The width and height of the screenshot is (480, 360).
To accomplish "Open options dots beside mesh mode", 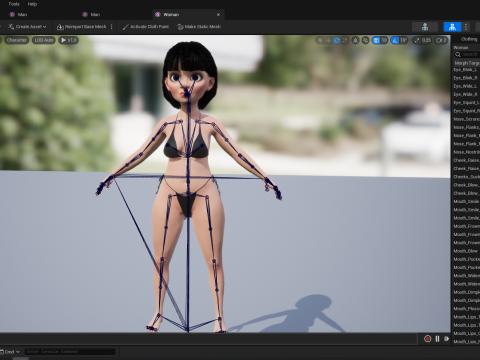I will pos(466,27).
